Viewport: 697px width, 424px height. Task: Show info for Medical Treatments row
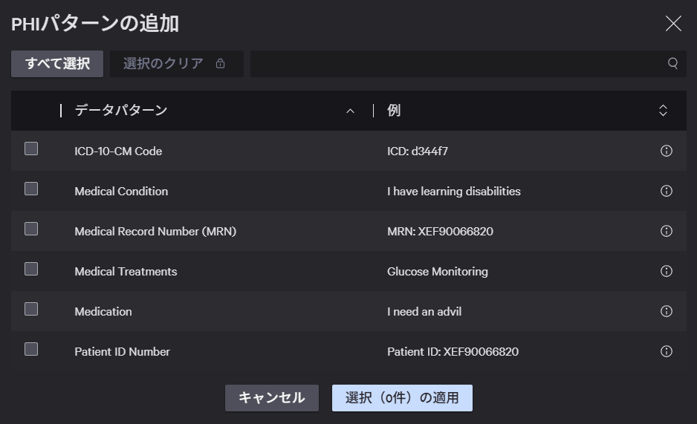tap(666, 271)
